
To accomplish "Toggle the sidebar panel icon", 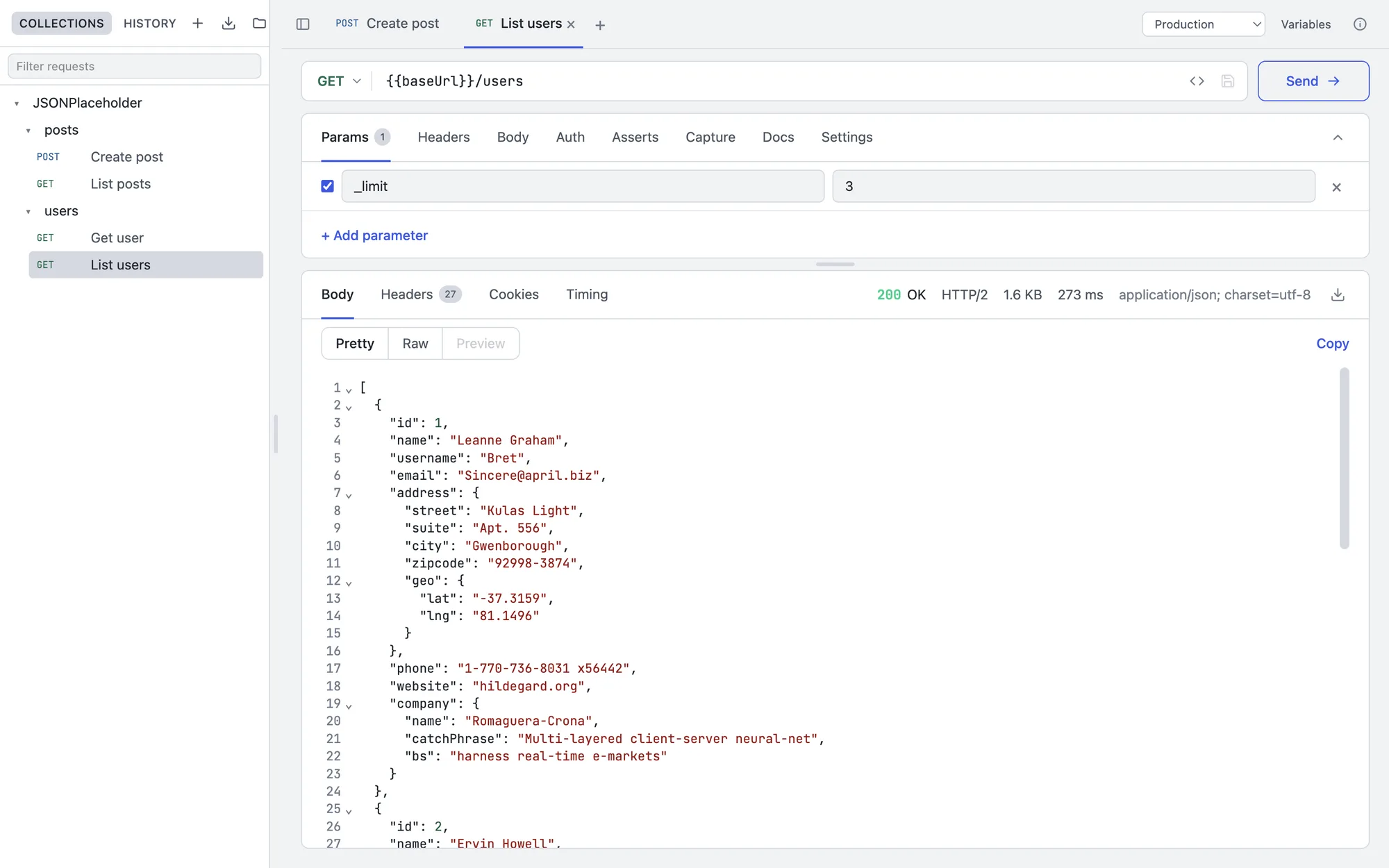I will [x=303, y=24].
